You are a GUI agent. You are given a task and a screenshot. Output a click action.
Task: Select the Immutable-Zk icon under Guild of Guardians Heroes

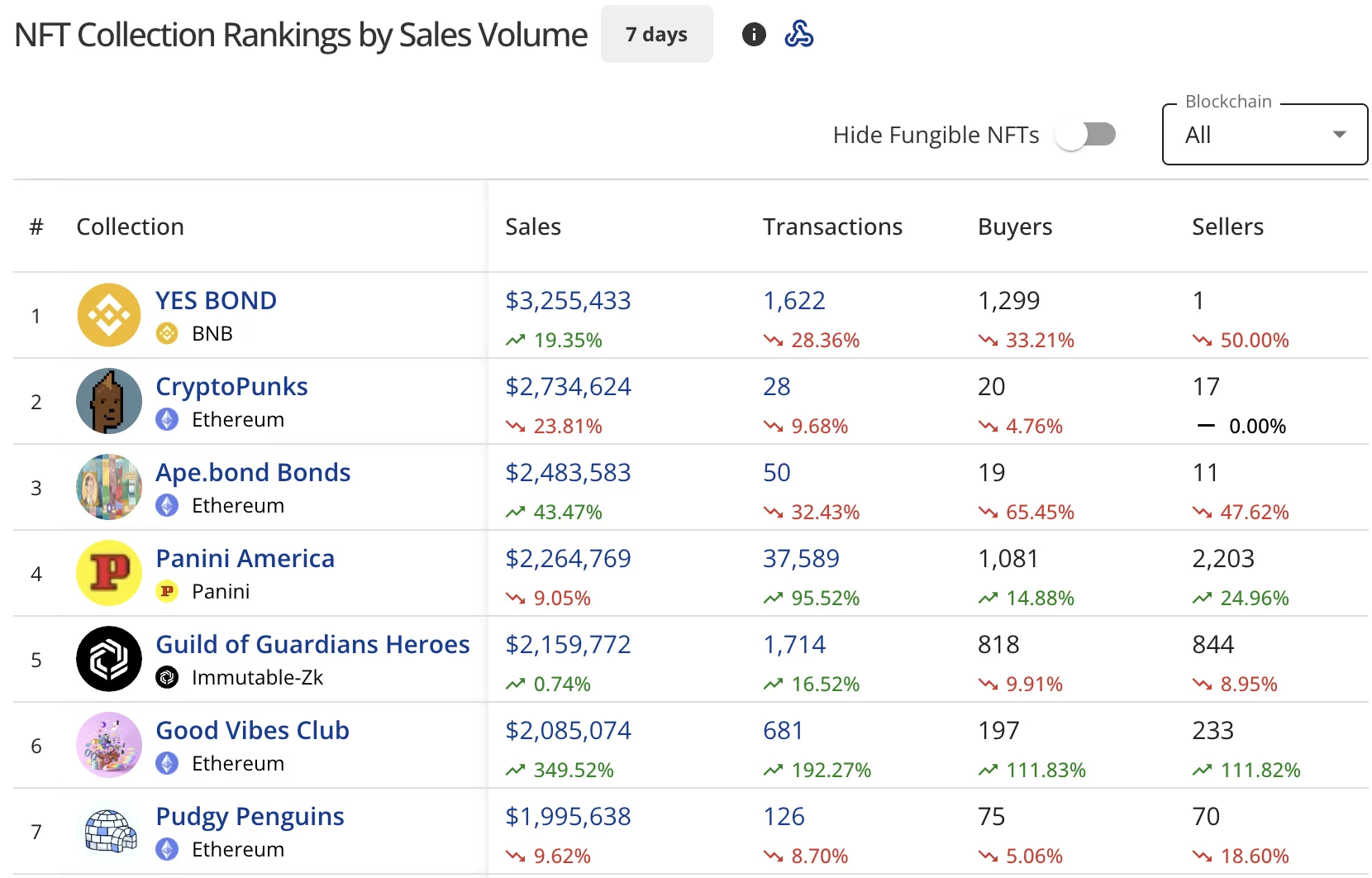pyautogui.click(x=168, y=678)
